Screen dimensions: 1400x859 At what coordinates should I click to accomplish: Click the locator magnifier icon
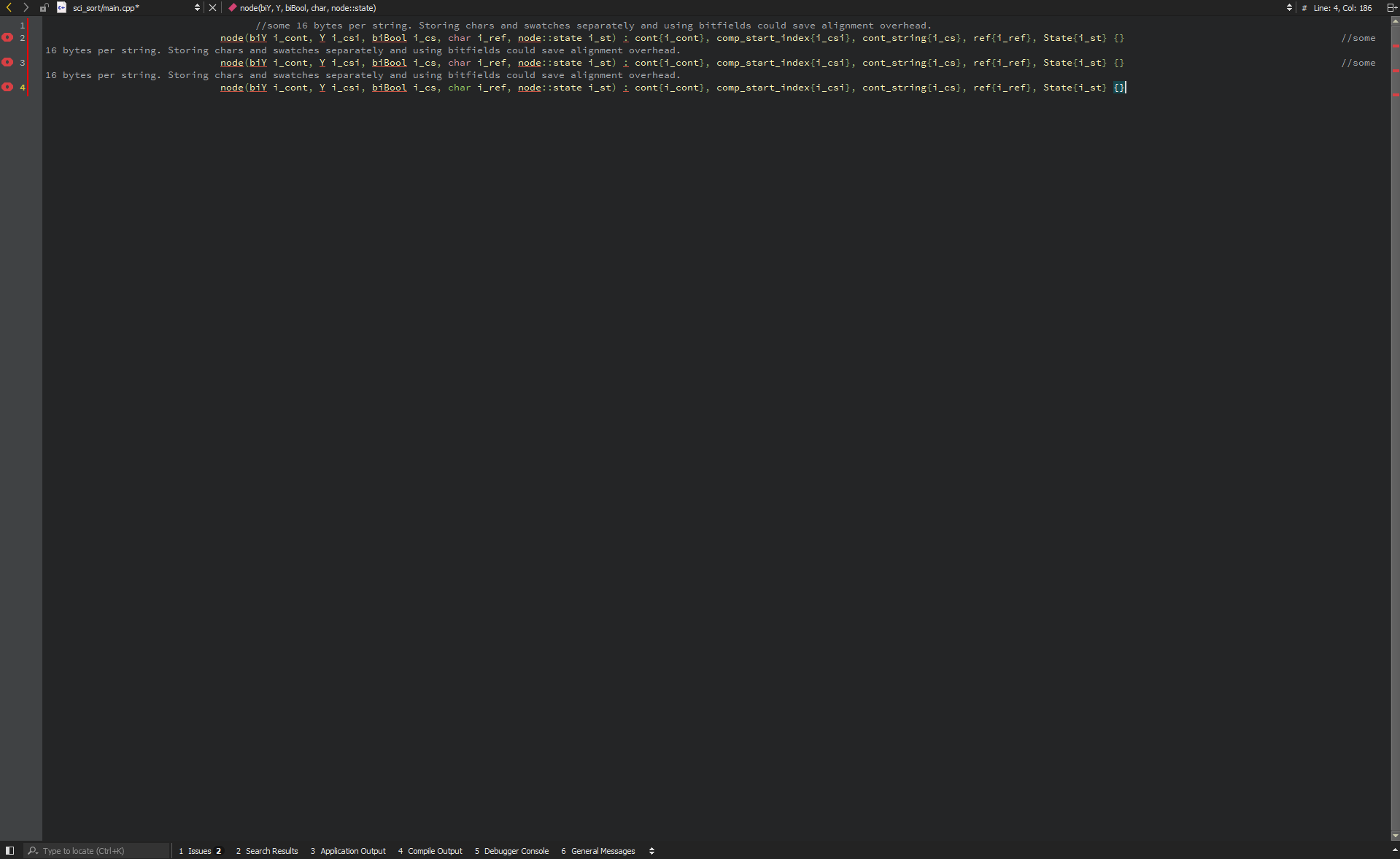[33, 851]
